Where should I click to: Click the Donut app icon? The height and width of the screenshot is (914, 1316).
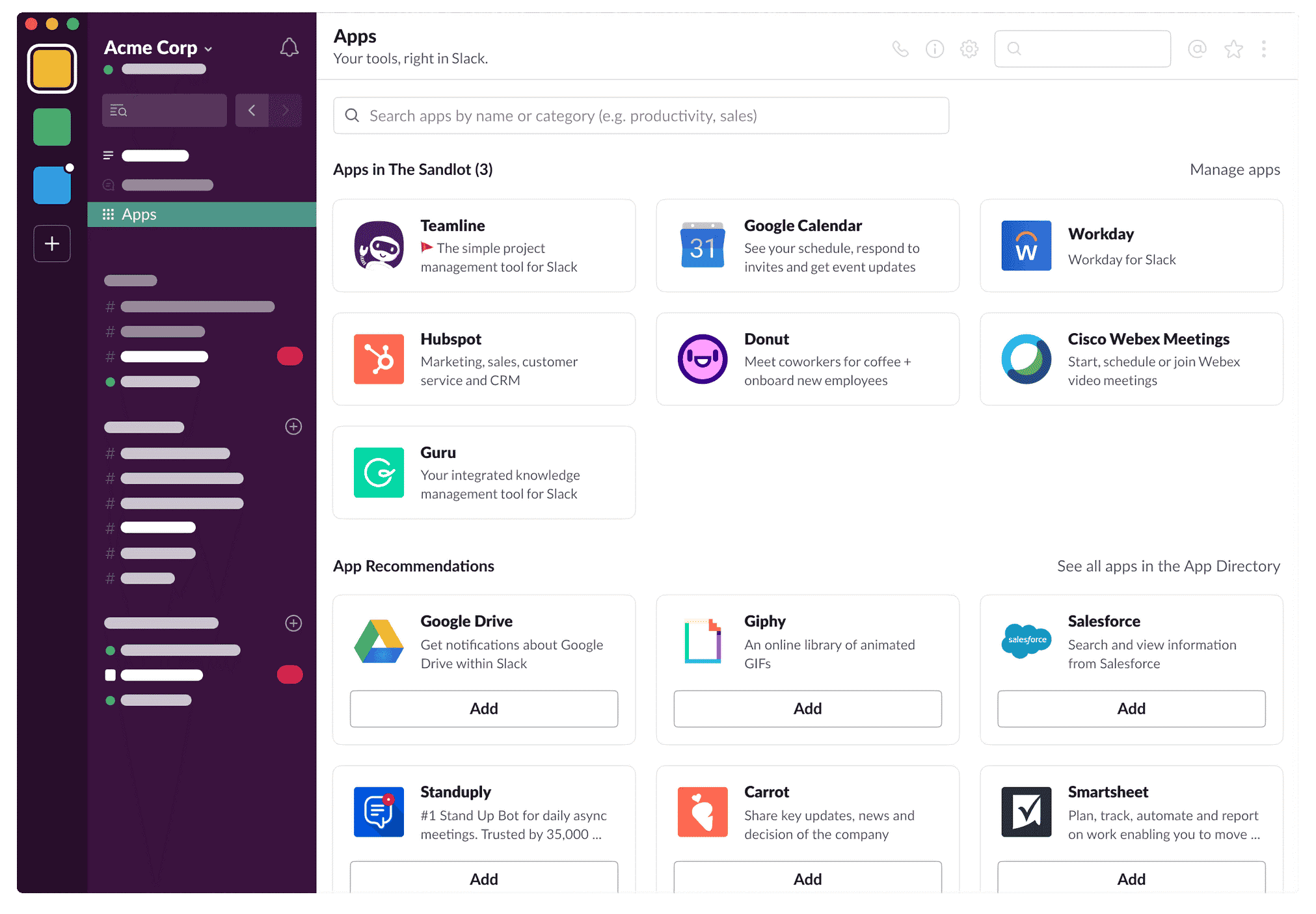(x=703, y=359)
